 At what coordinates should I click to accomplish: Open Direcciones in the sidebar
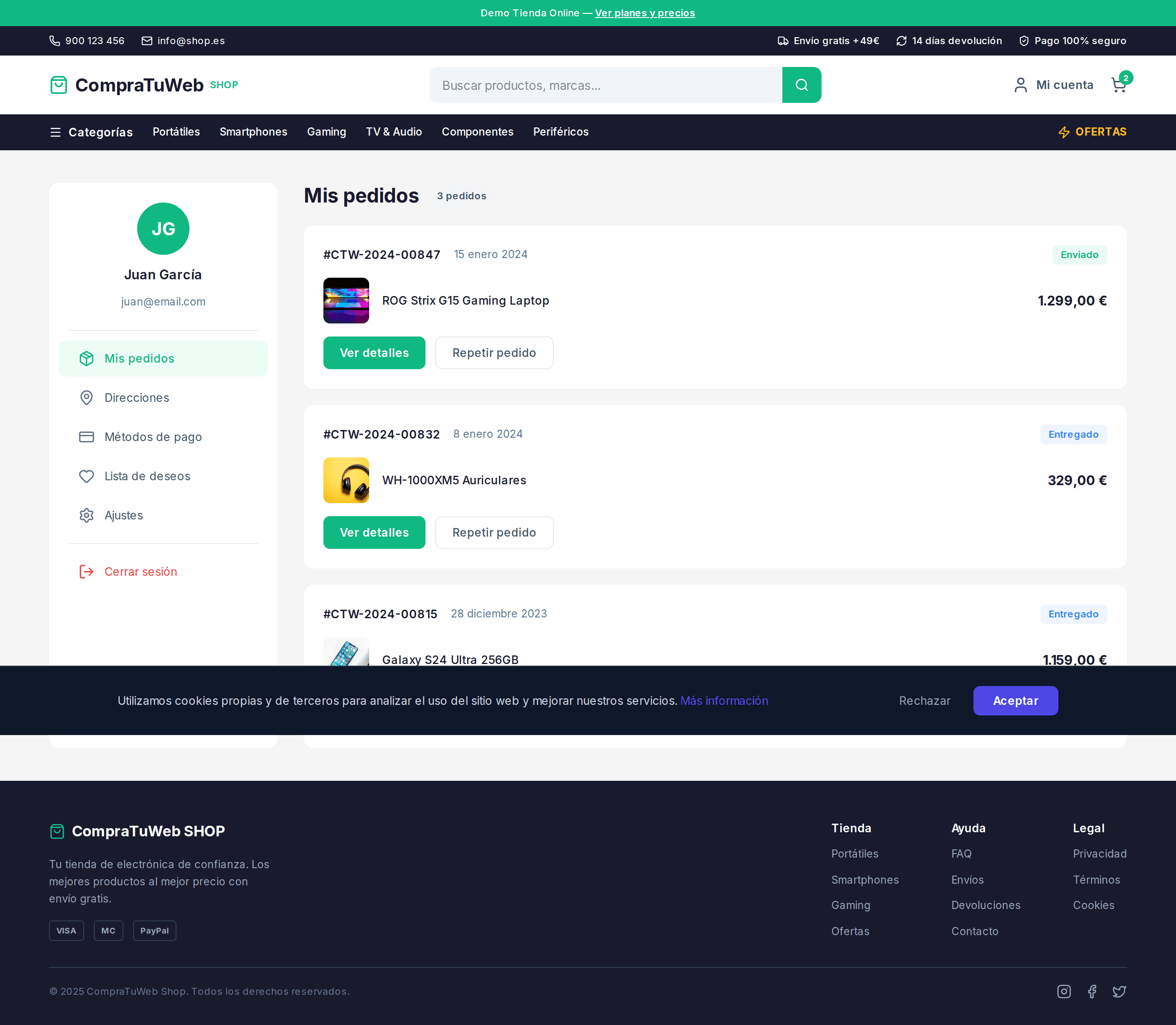point(137,397)
